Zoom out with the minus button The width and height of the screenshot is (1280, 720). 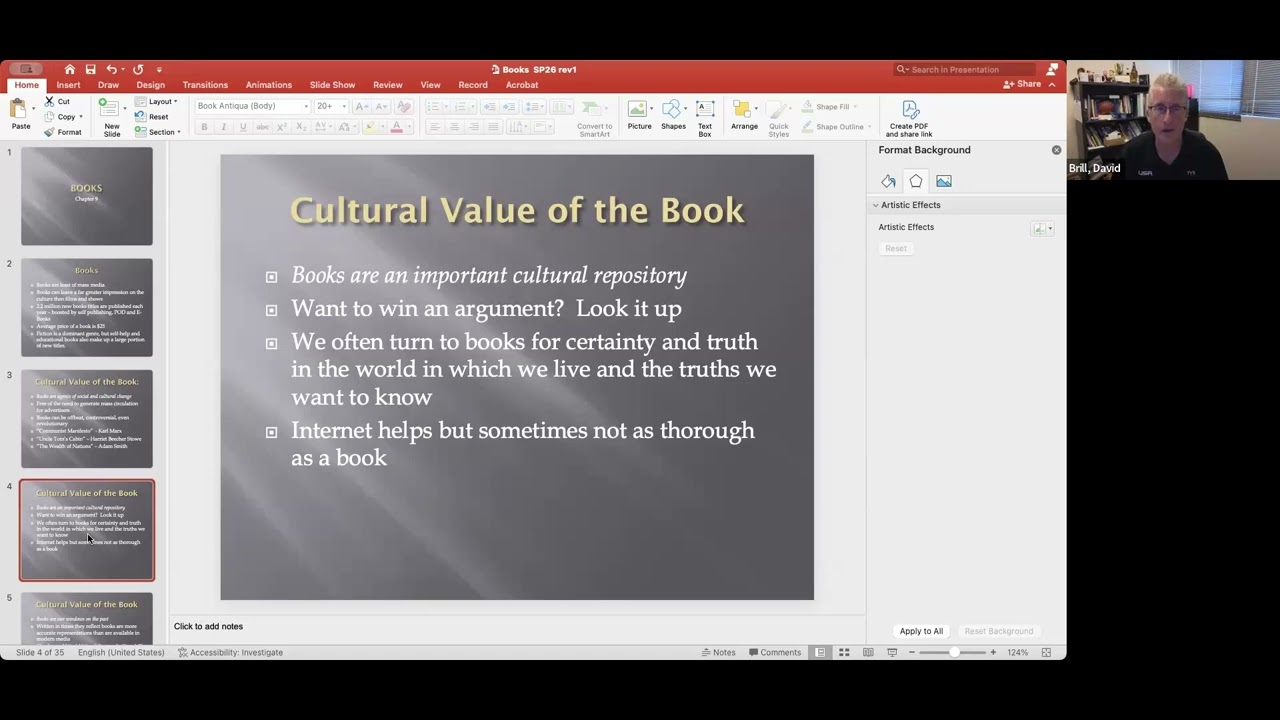[x=911, y=652]
